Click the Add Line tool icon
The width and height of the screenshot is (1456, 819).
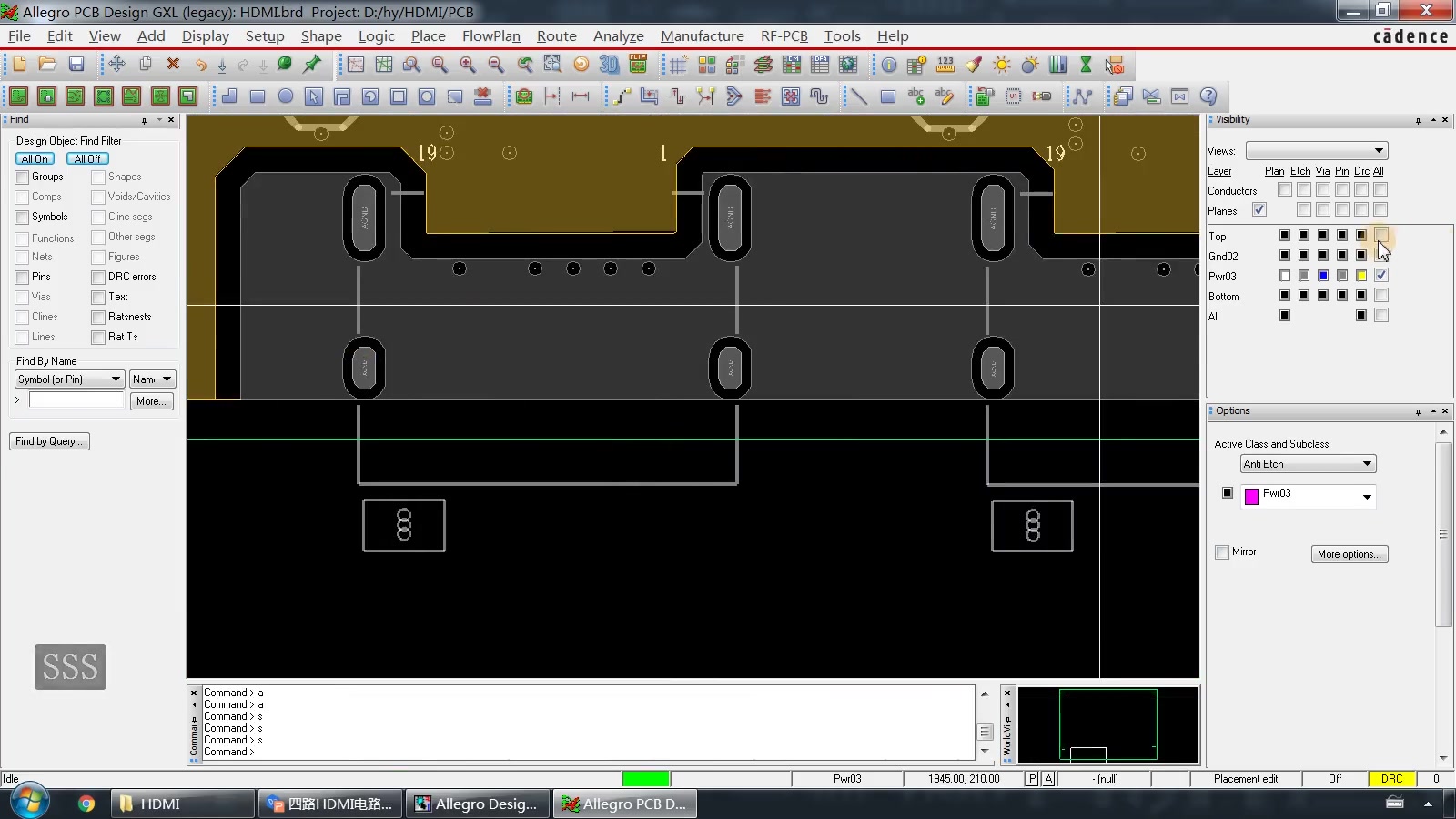point(858,96)
